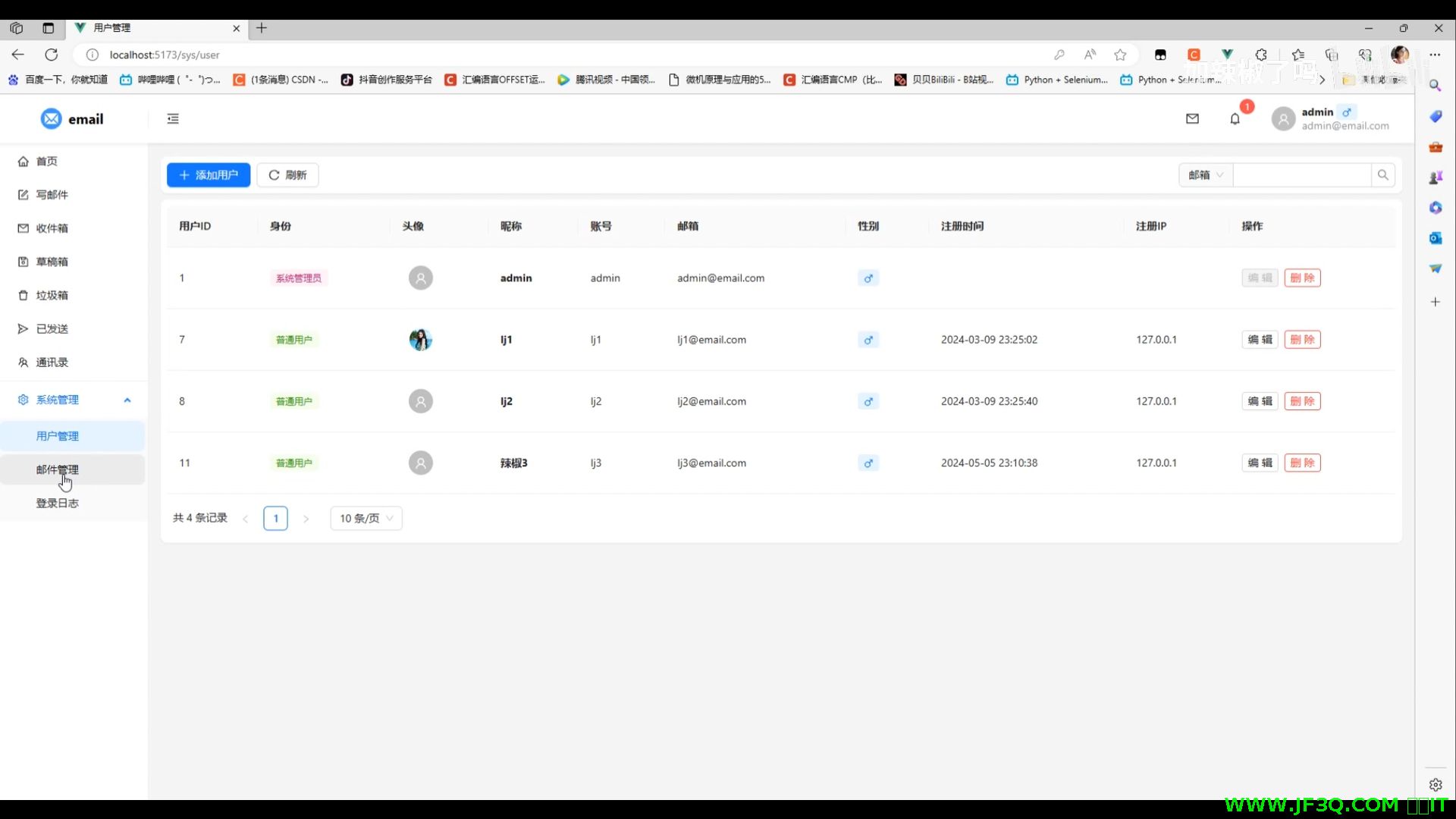Click the email logo icon
1456x819 pixels.
51,119
